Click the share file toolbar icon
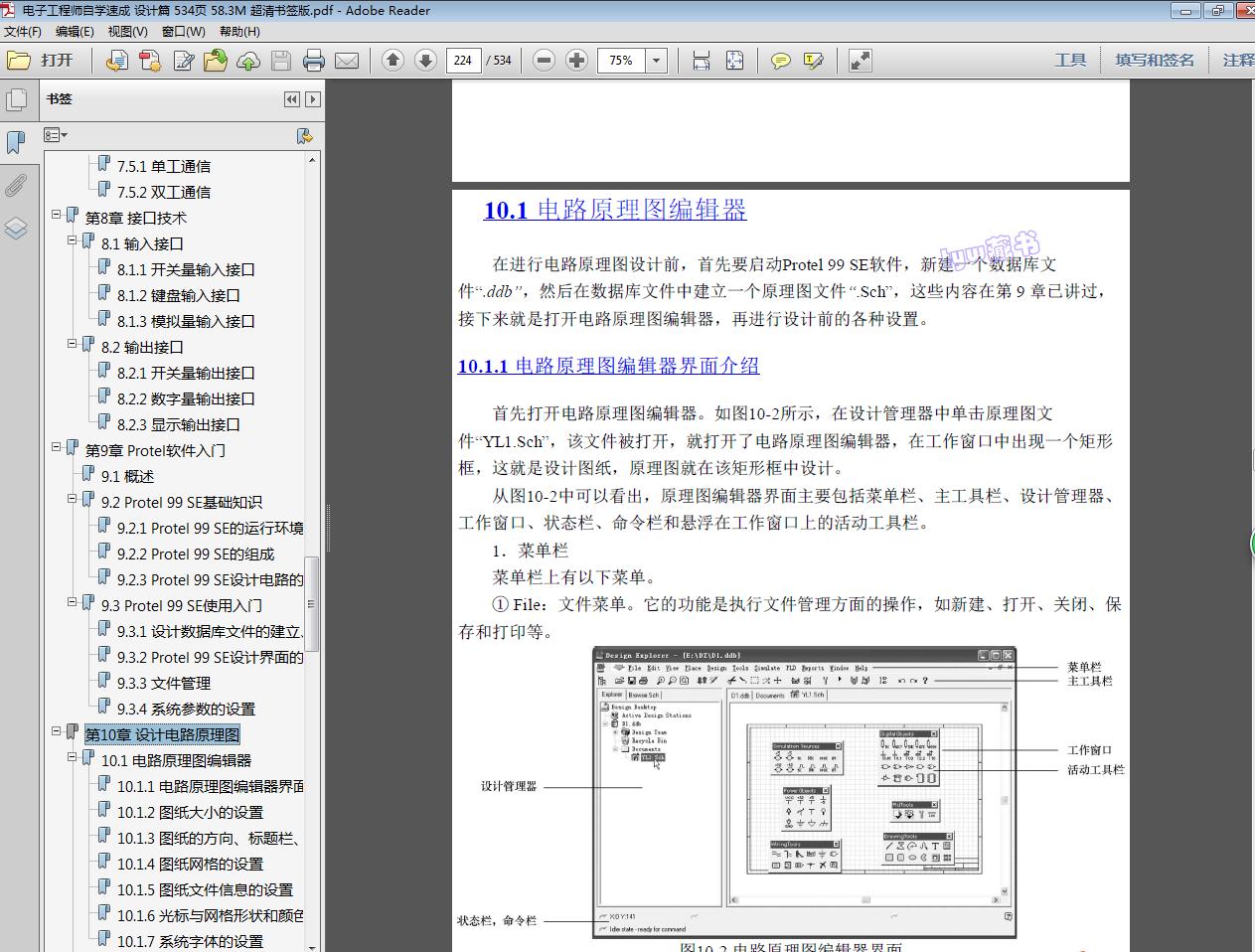 pos(216,61)
